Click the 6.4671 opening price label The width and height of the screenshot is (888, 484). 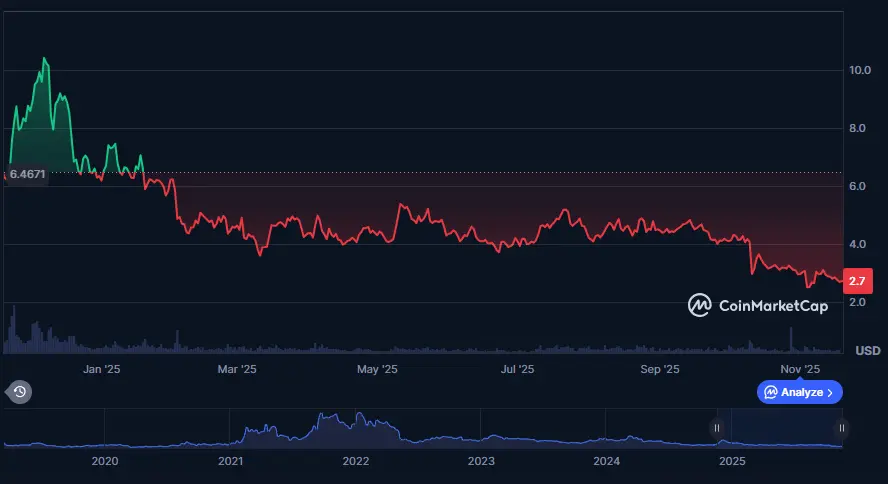click(x=26, y=174)
